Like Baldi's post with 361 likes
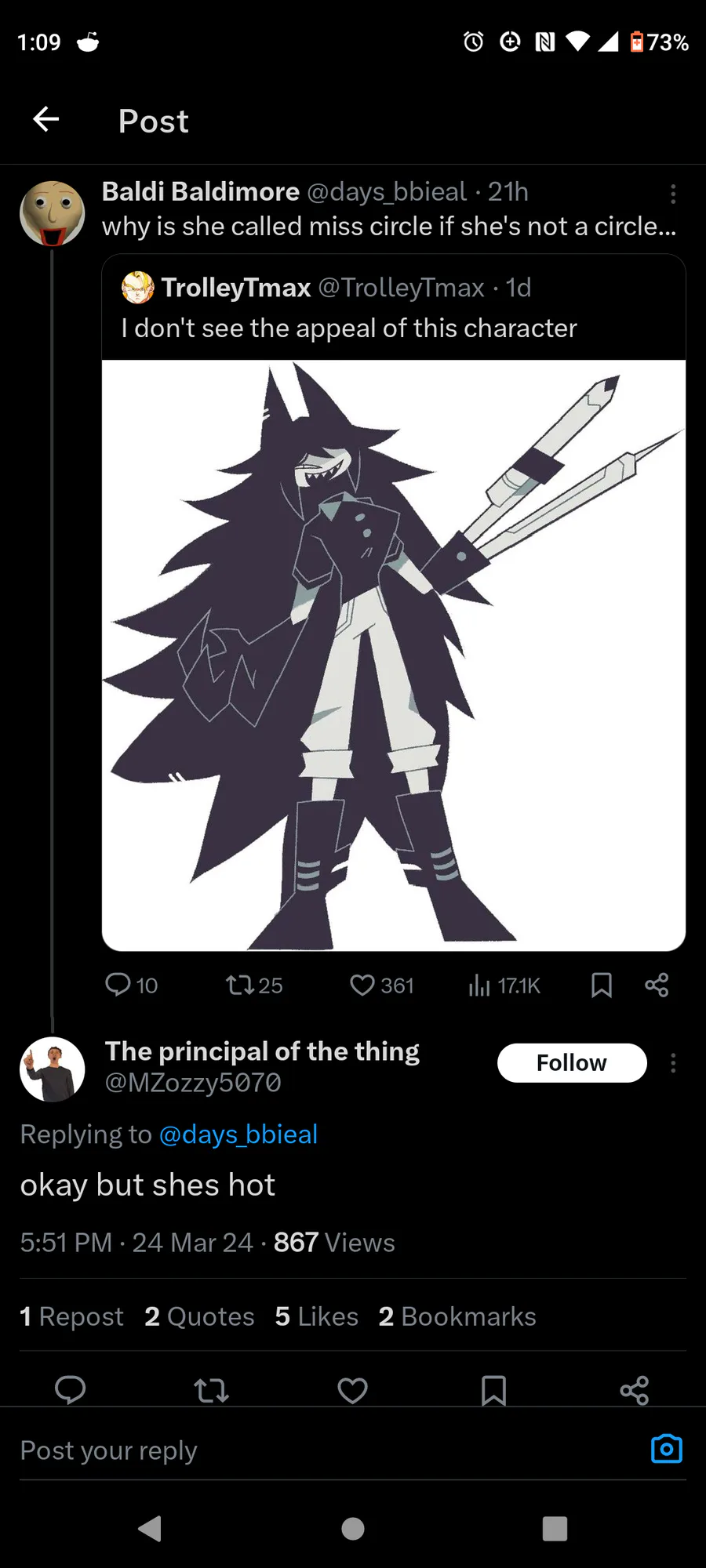706x1568 pixels. click(x=381, y=985)
